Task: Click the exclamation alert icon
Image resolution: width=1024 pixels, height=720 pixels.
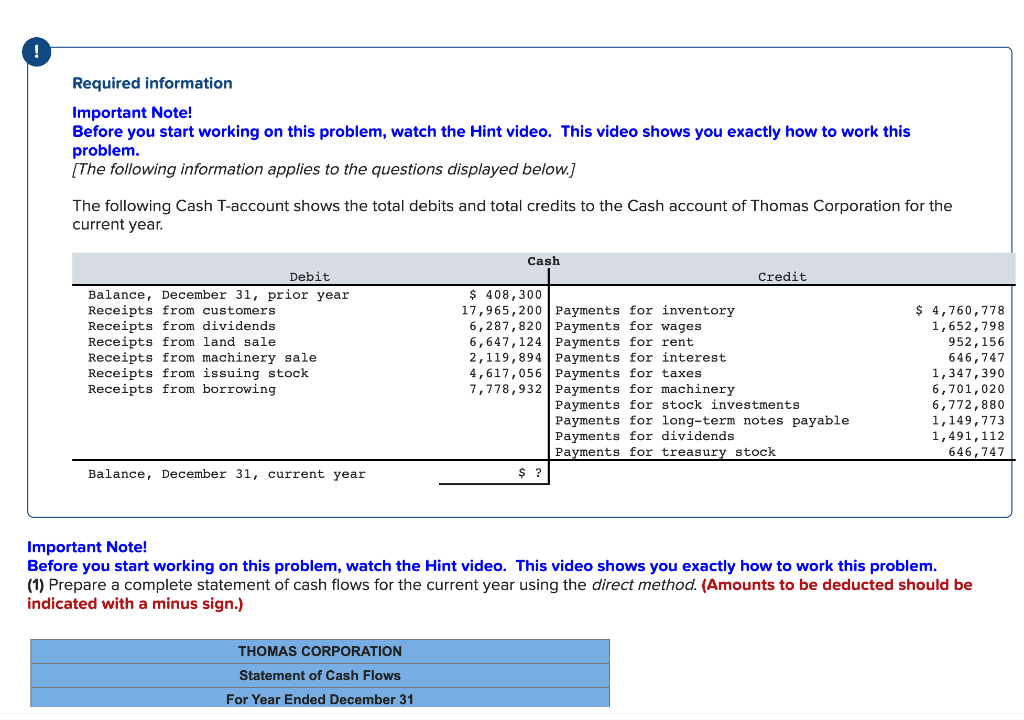Action: (37, 51)
